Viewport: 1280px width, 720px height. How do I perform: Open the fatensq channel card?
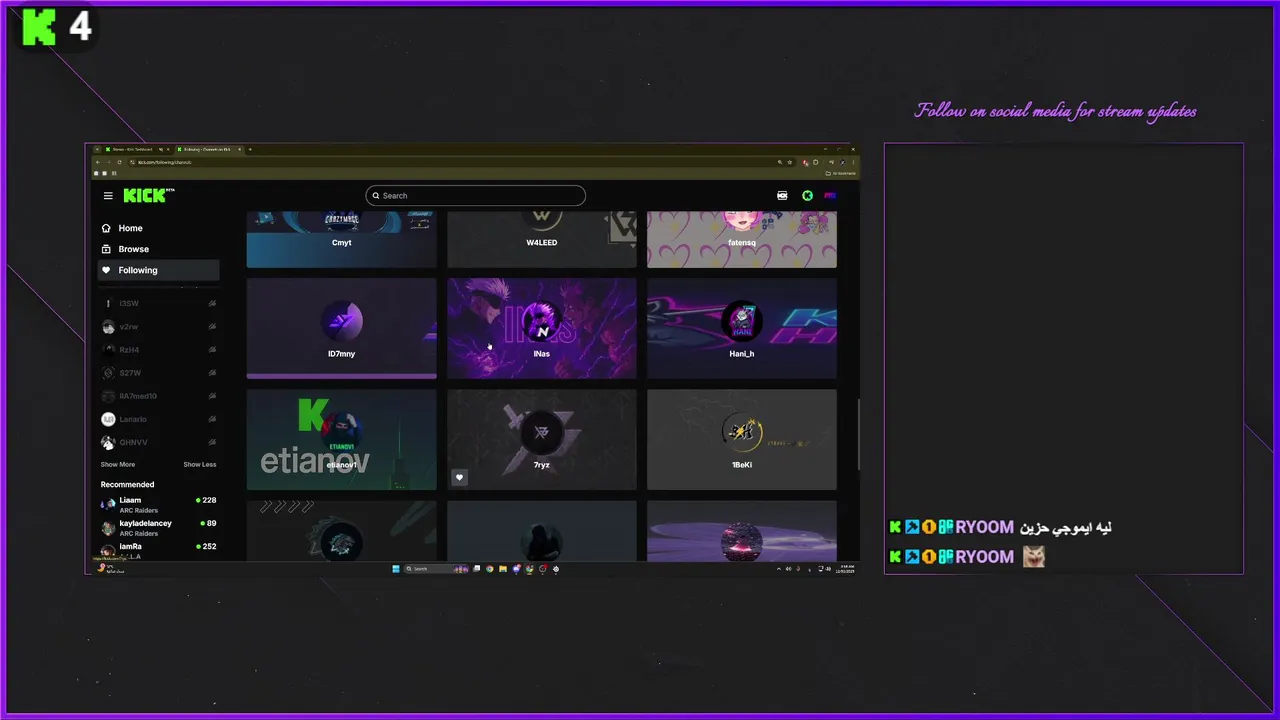(x=741, y=240)
